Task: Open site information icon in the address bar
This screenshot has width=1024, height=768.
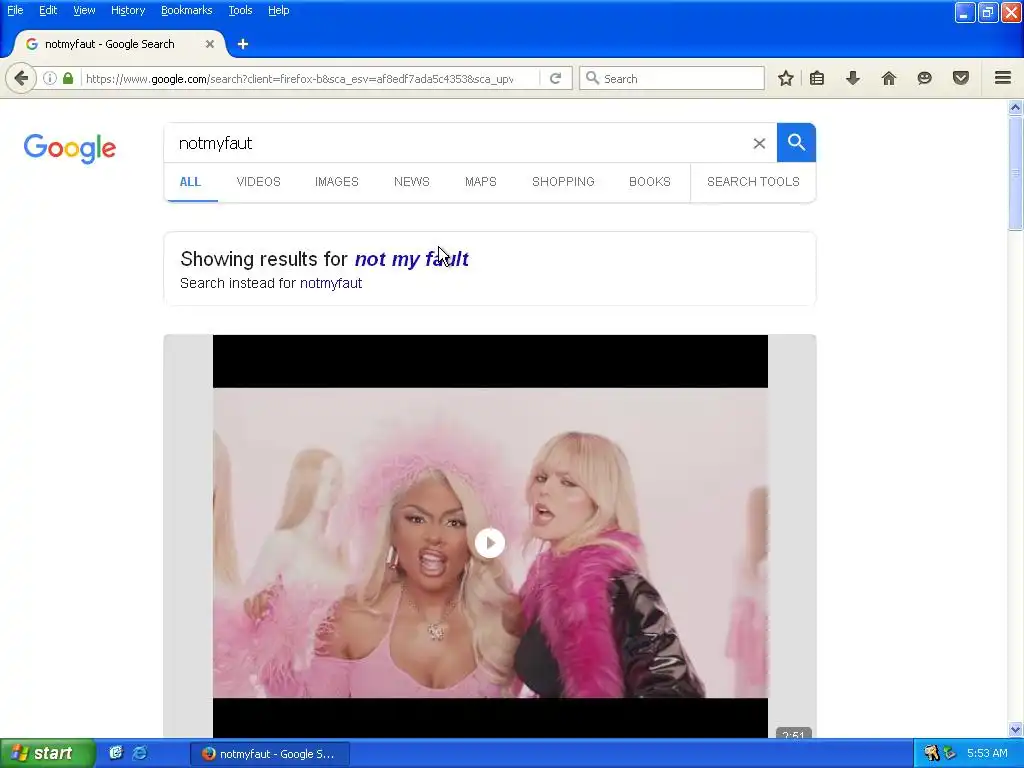Action: pyautogui.click(x=50, y=78)
